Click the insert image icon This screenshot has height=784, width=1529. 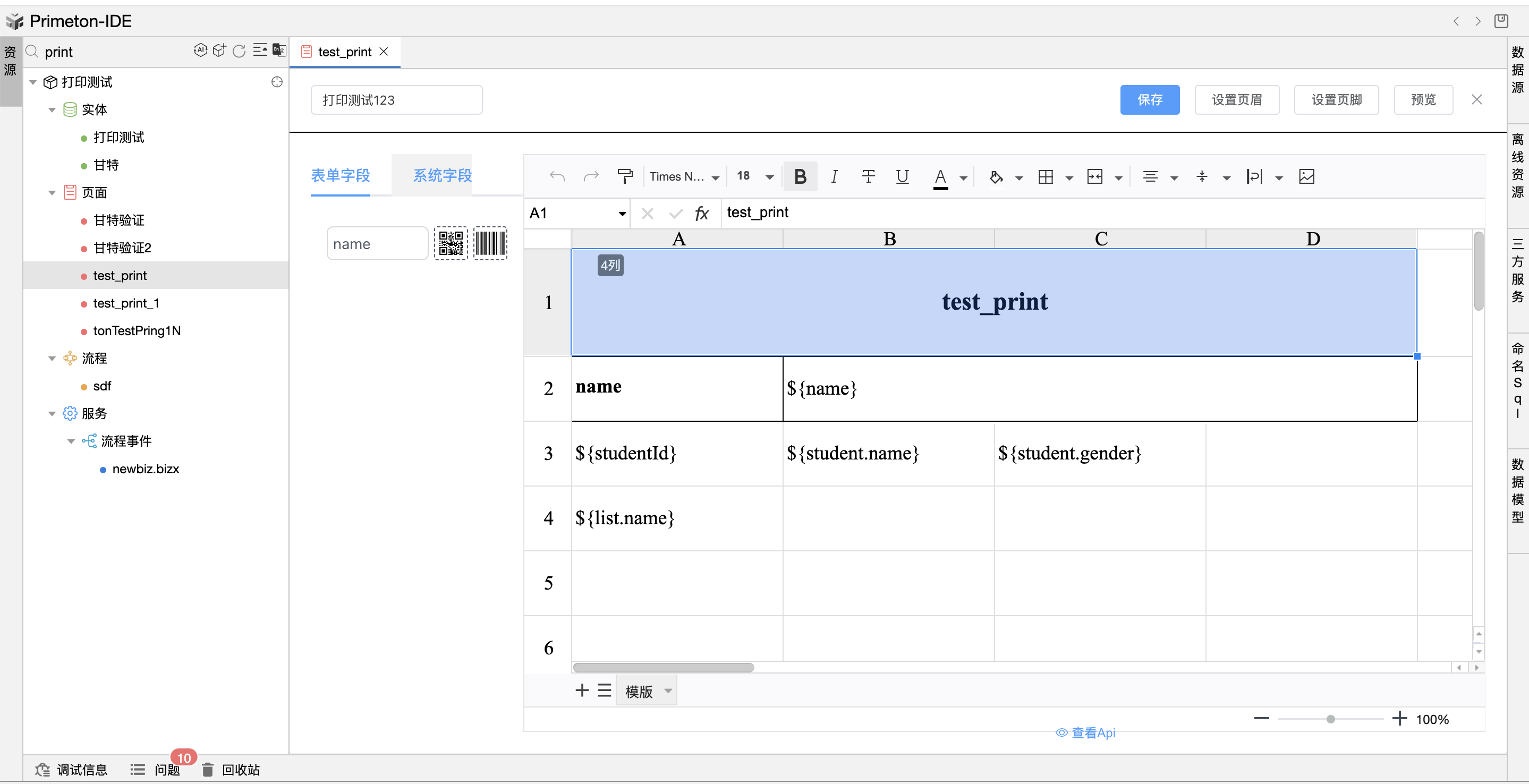tap(1306, 176)
